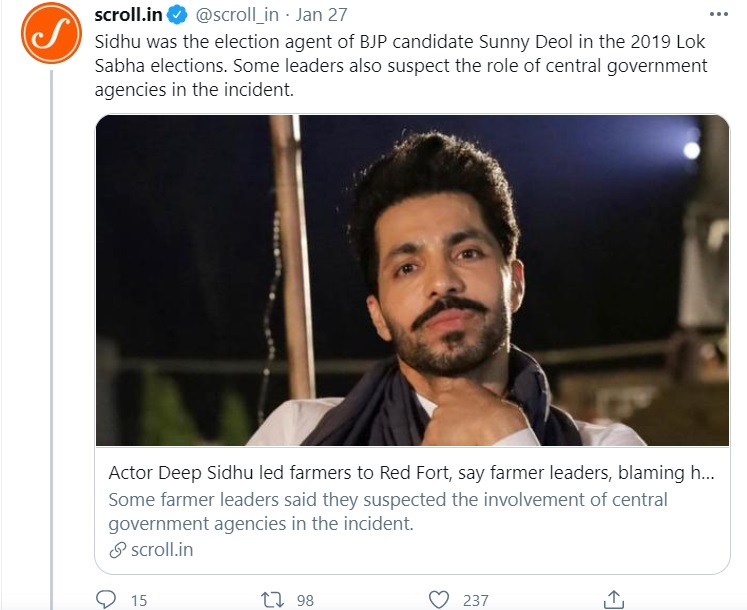
Task: Click the @scroll_in handle
Action: (x=237, y=15)
